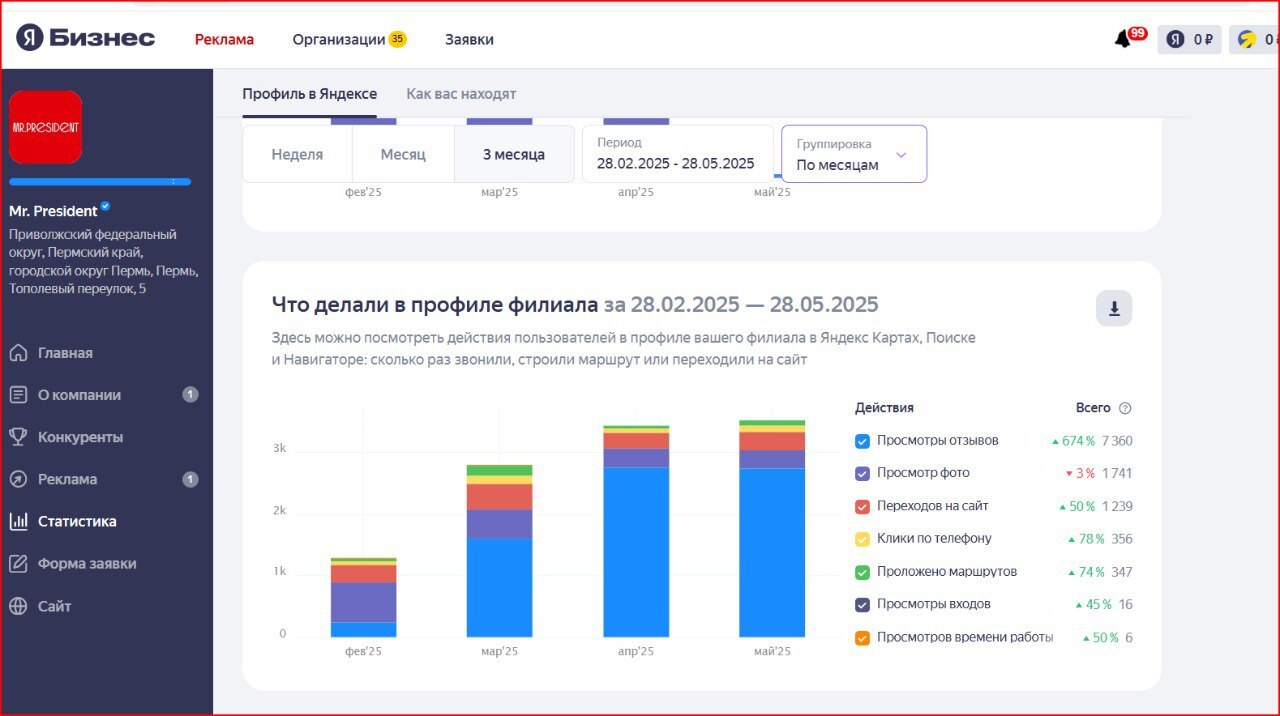Open the 0 ₽ Yandex balance button

[x=1190, y=39]
